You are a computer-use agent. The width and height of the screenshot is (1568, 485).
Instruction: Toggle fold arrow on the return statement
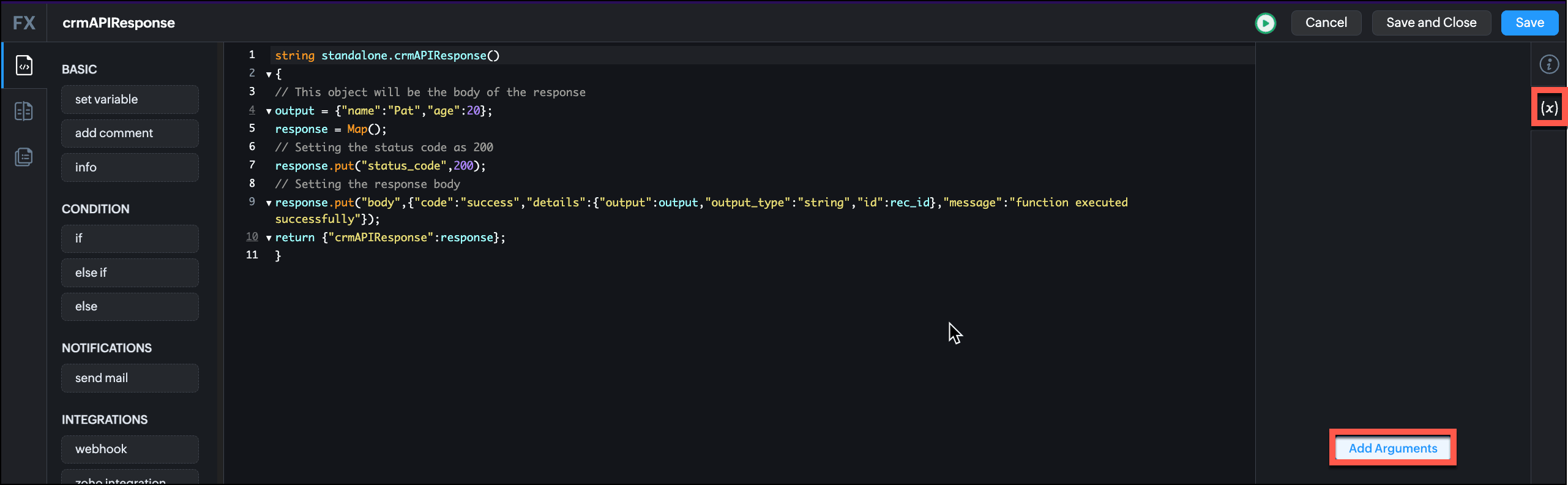pyautogui.click(x=269, y=238)
